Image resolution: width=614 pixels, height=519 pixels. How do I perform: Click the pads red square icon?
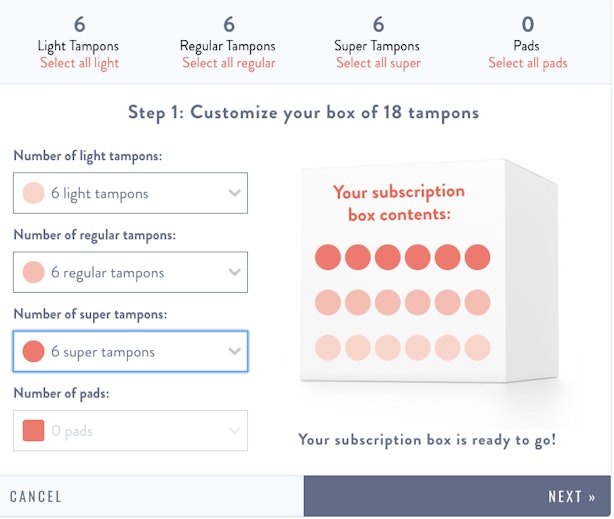[33, 430]
